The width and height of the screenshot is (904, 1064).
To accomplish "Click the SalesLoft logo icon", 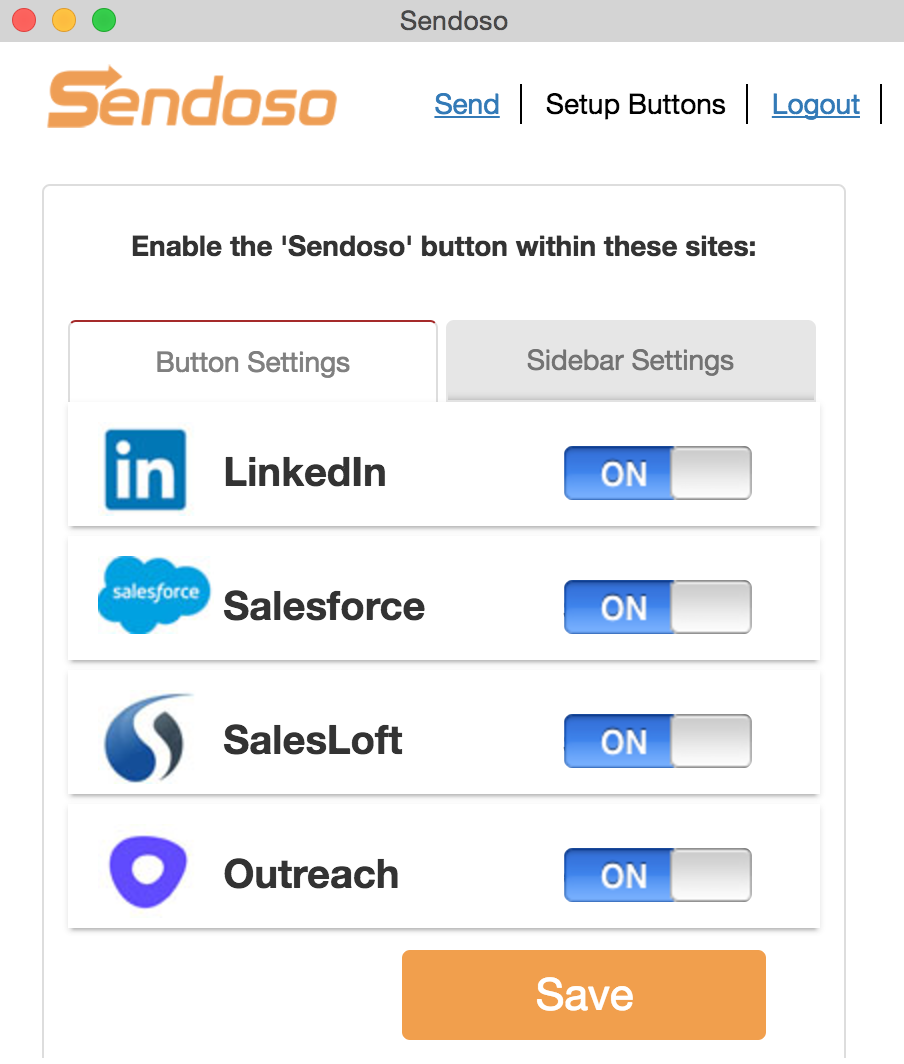I will pyautogui.click(x=149, y=738).
